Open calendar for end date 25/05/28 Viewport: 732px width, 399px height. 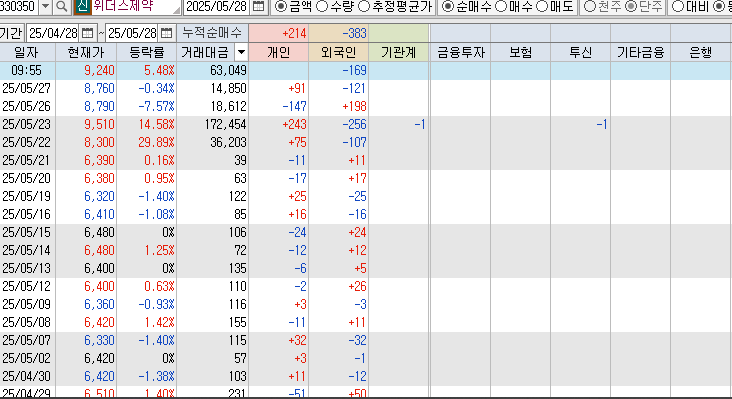coord(167,33)
